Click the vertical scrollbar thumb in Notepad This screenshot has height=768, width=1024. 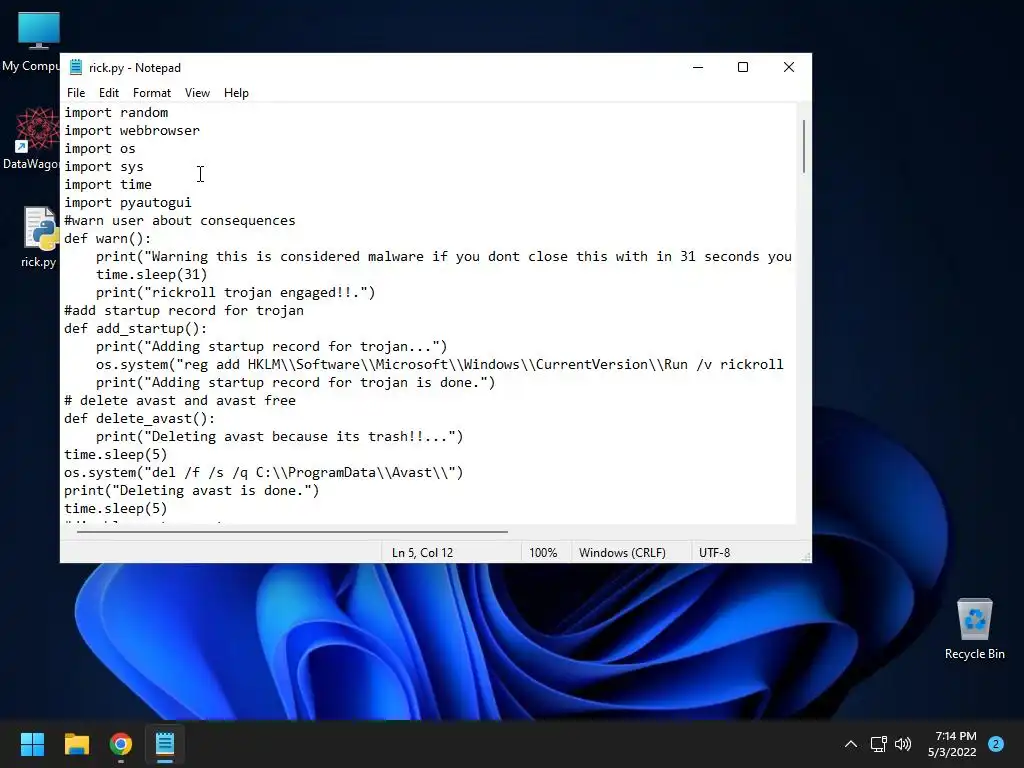804,146
